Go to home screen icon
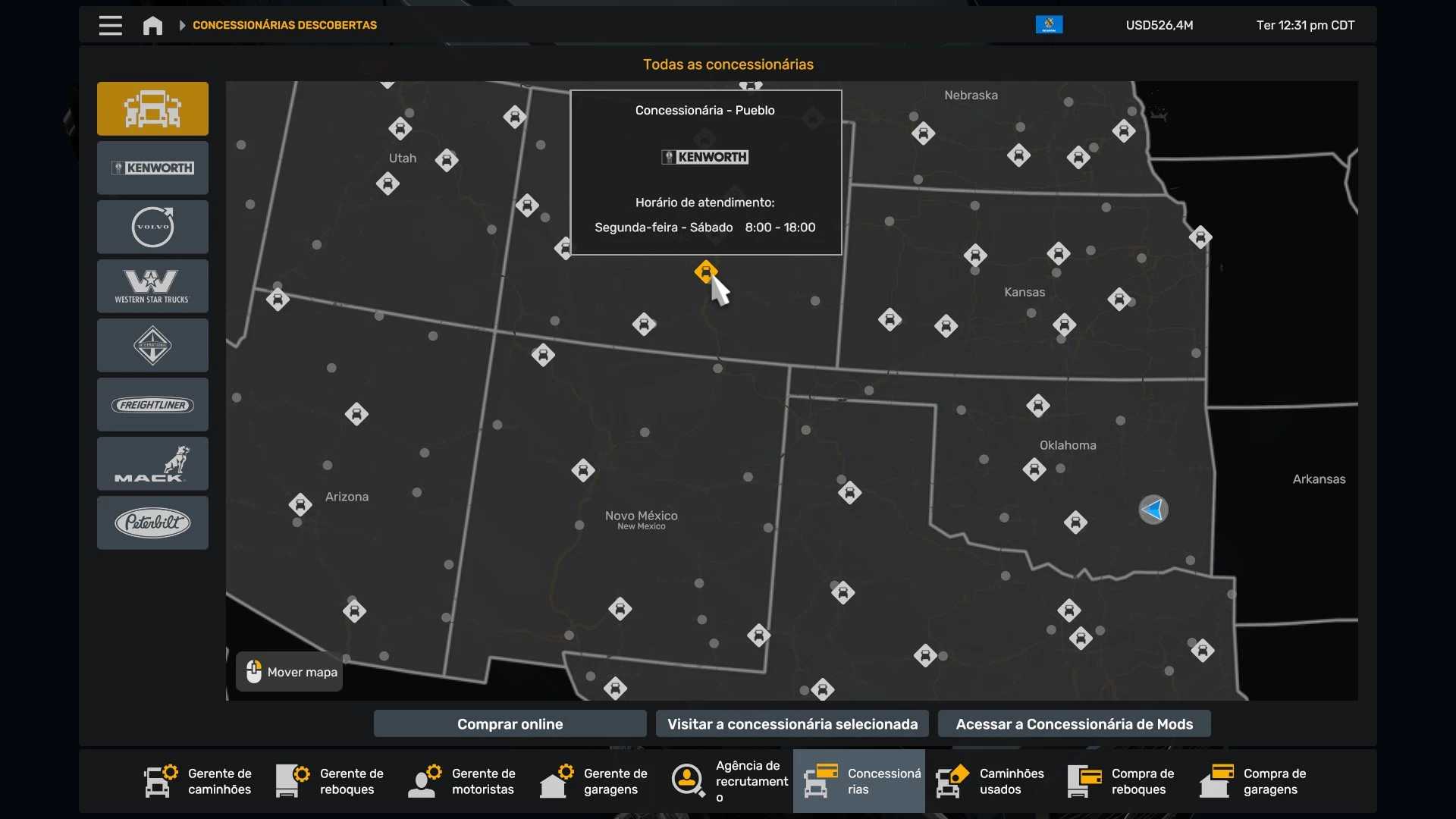Viewport: 1456px width, 819px height. (x=152, y=25)
